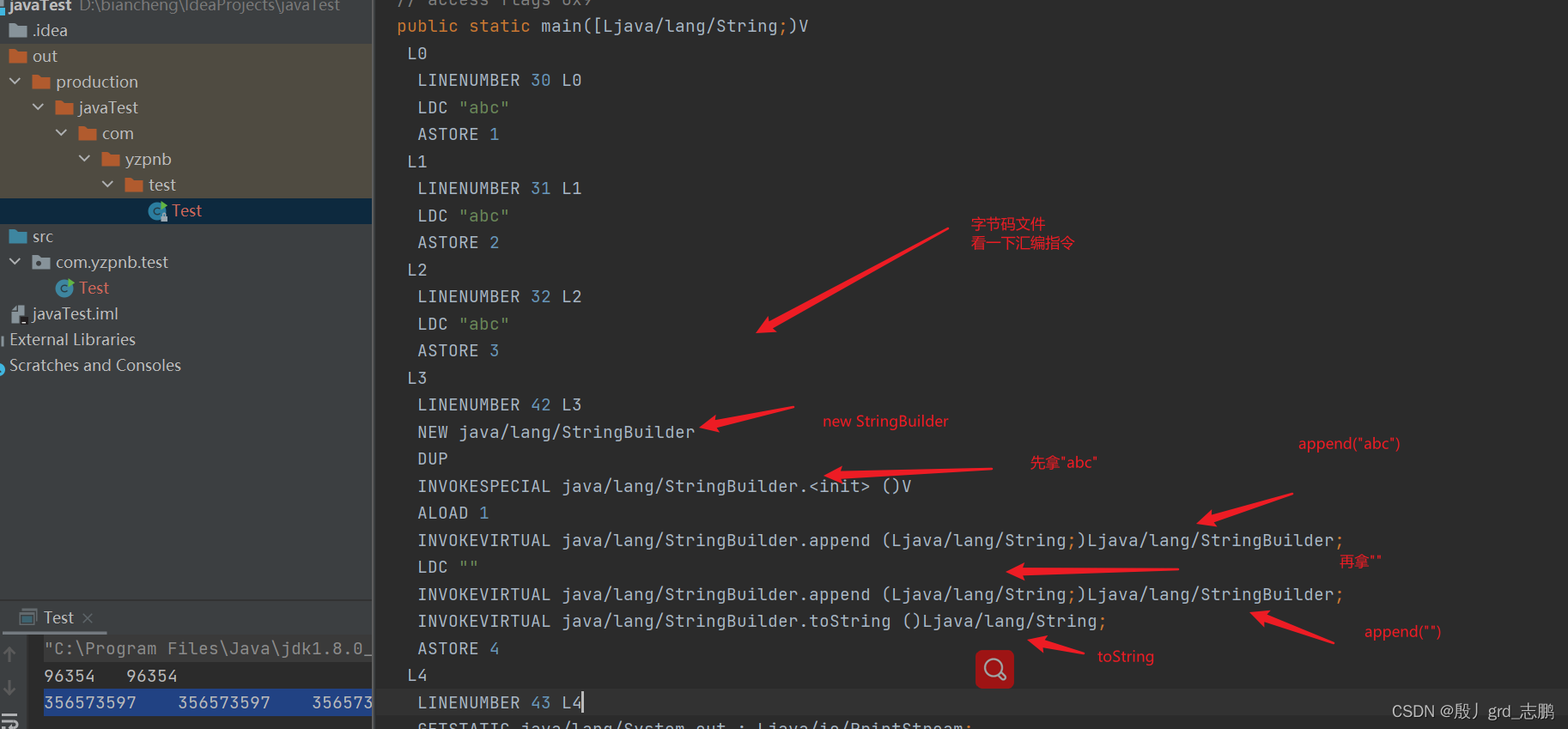Viewport: 1568px width, 729px height.
Task: Click the DUP instruction
Action: click(x=433, y=459)
